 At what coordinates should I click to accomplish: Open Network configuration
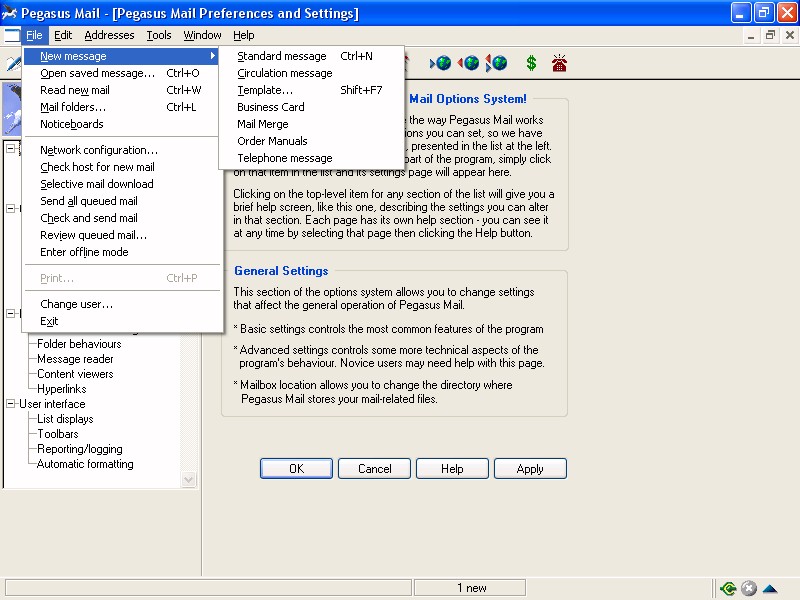[x=122, y=150]
